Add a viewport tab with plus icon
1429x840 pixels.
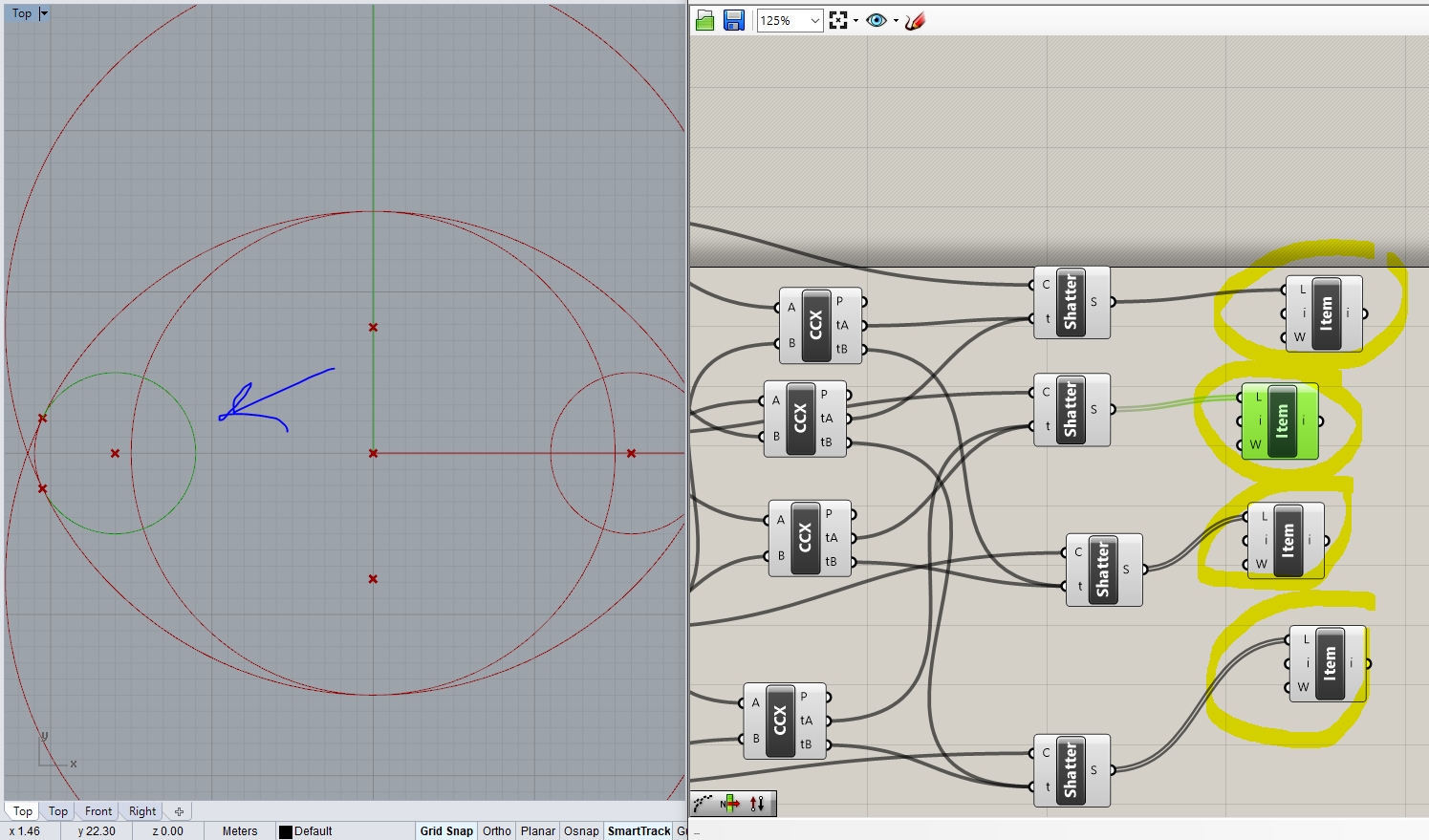179,811
